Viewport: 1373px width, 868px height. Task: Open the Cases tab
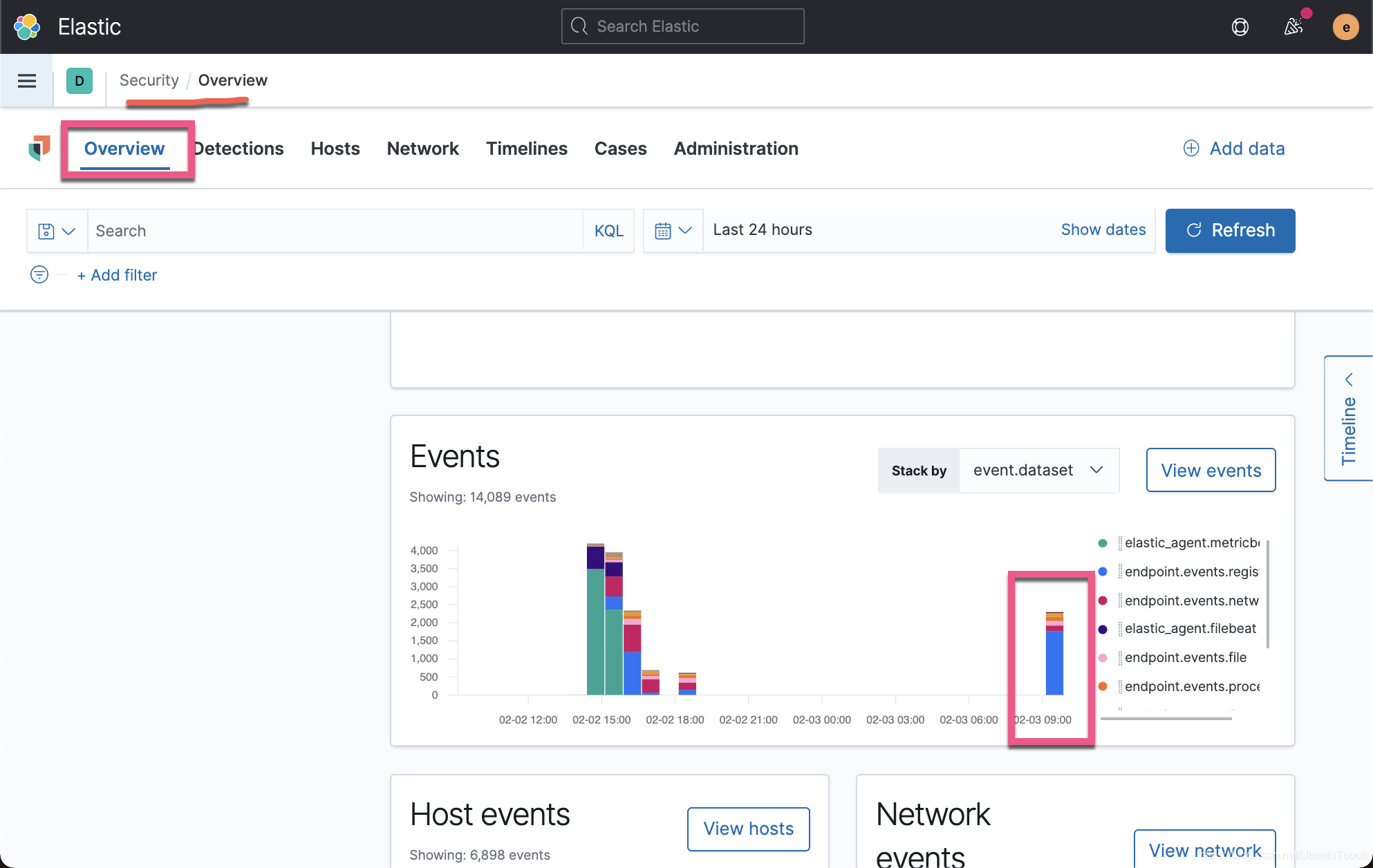click(619, 149)
